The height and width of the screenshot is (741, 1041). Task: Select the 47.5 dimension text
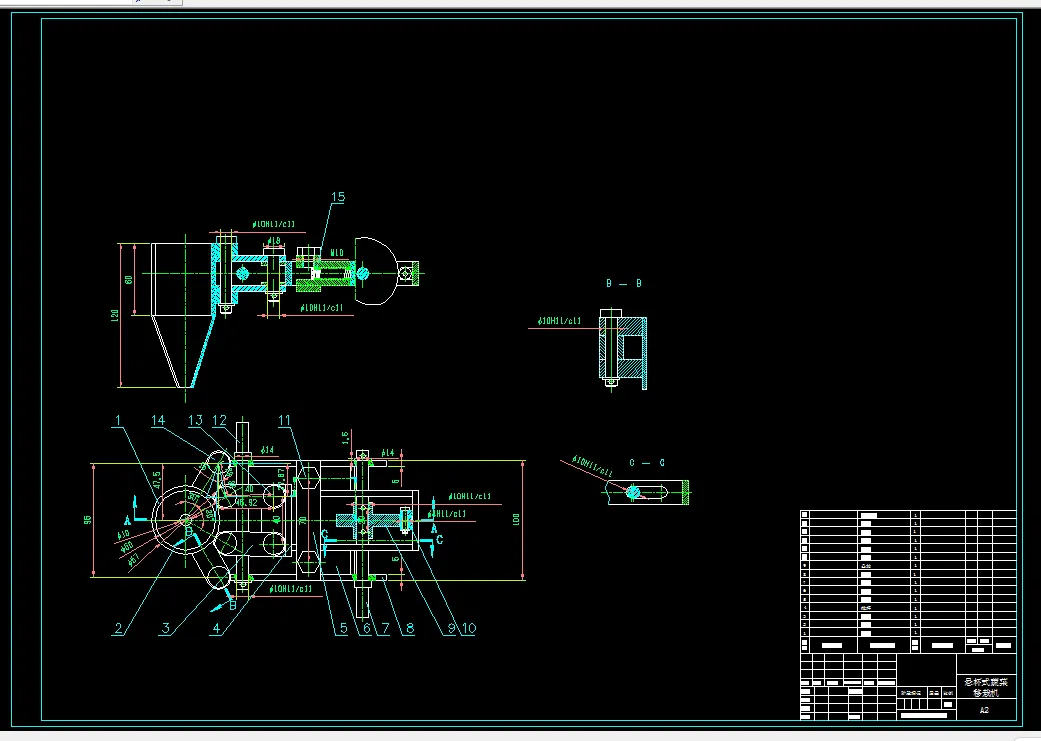(x=157, y=480)
